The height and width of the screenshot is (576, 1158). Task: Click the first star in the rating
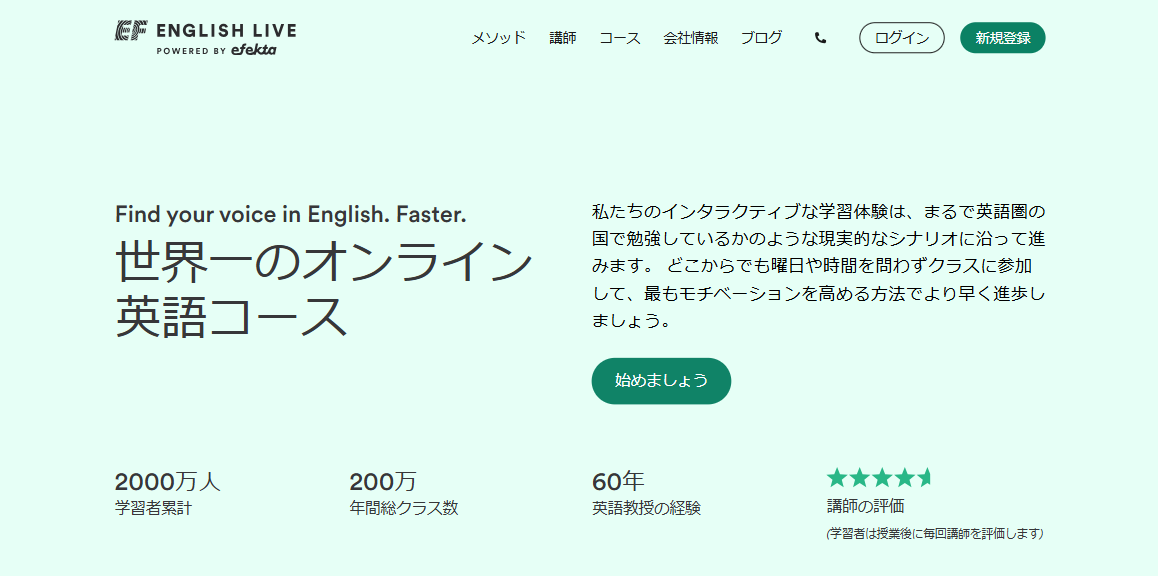click(837, 477)
